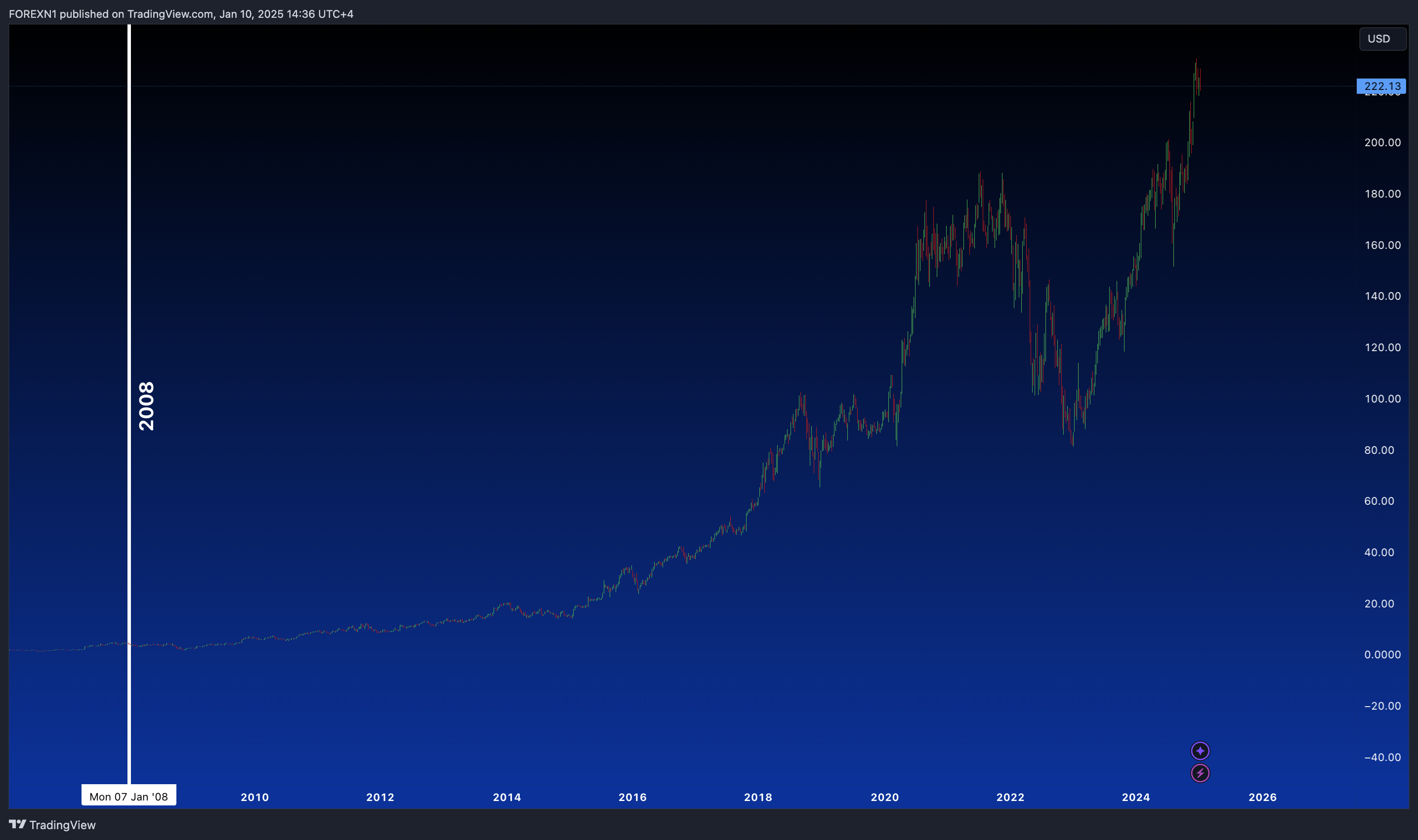Click the Mon 07 Jan '08 date label
Screen dimensions: 1418x840
coord(128,796)
